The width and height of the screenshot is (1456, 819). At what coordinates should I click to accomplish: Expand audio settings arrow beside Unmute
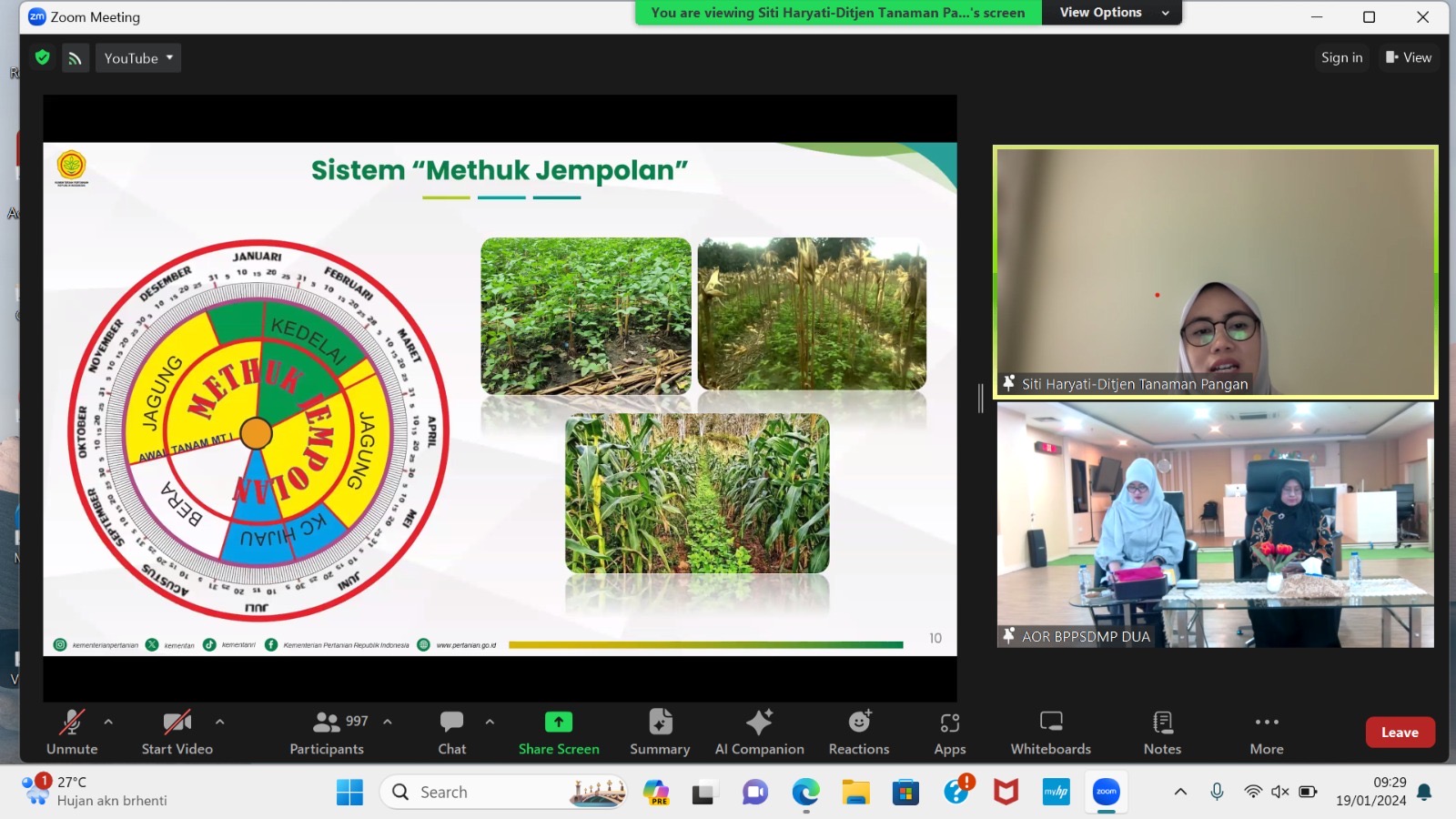coord(108,722)
